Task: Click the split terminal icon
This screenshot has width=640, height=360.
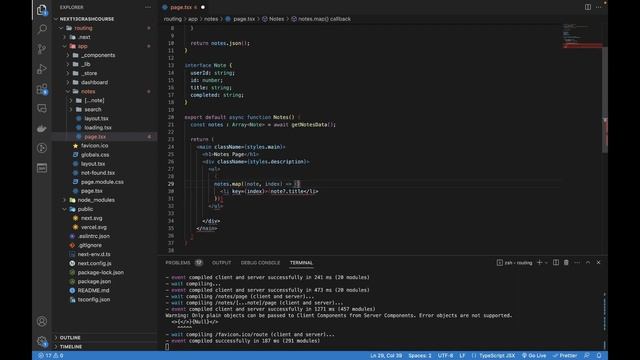Action: coord(556,262)
